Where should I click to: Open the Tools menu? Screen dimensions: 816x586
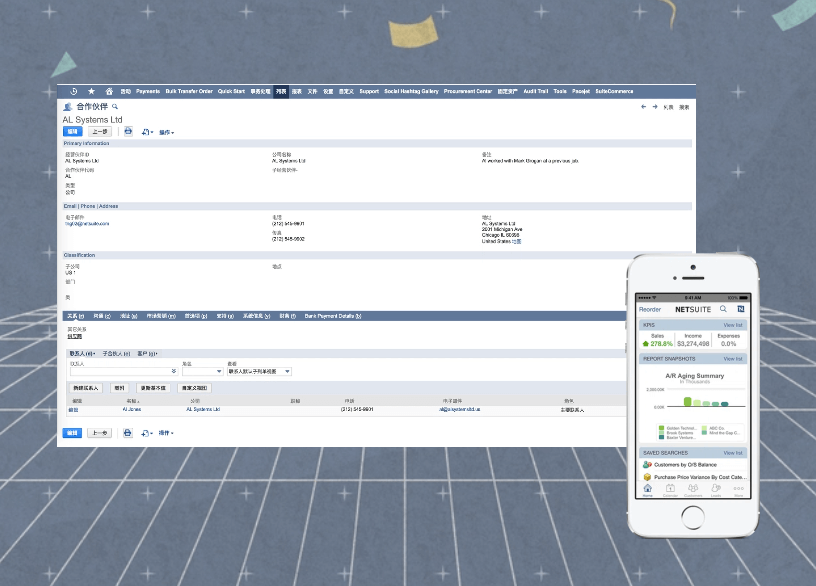point(560,91)
